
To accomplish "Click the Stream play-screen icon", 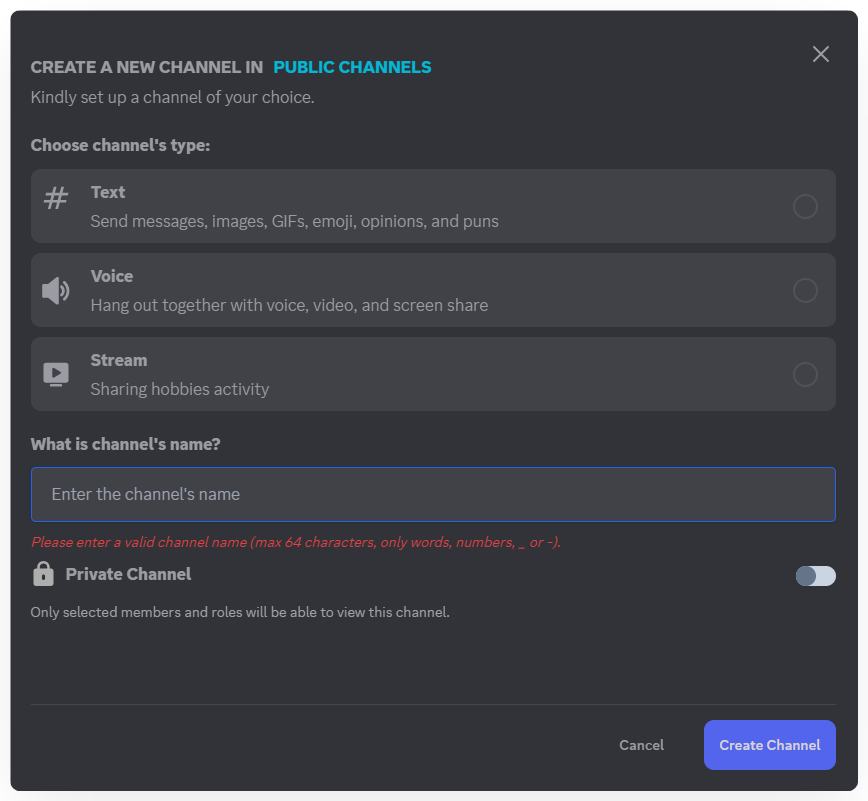I will (x=56, y=374).
